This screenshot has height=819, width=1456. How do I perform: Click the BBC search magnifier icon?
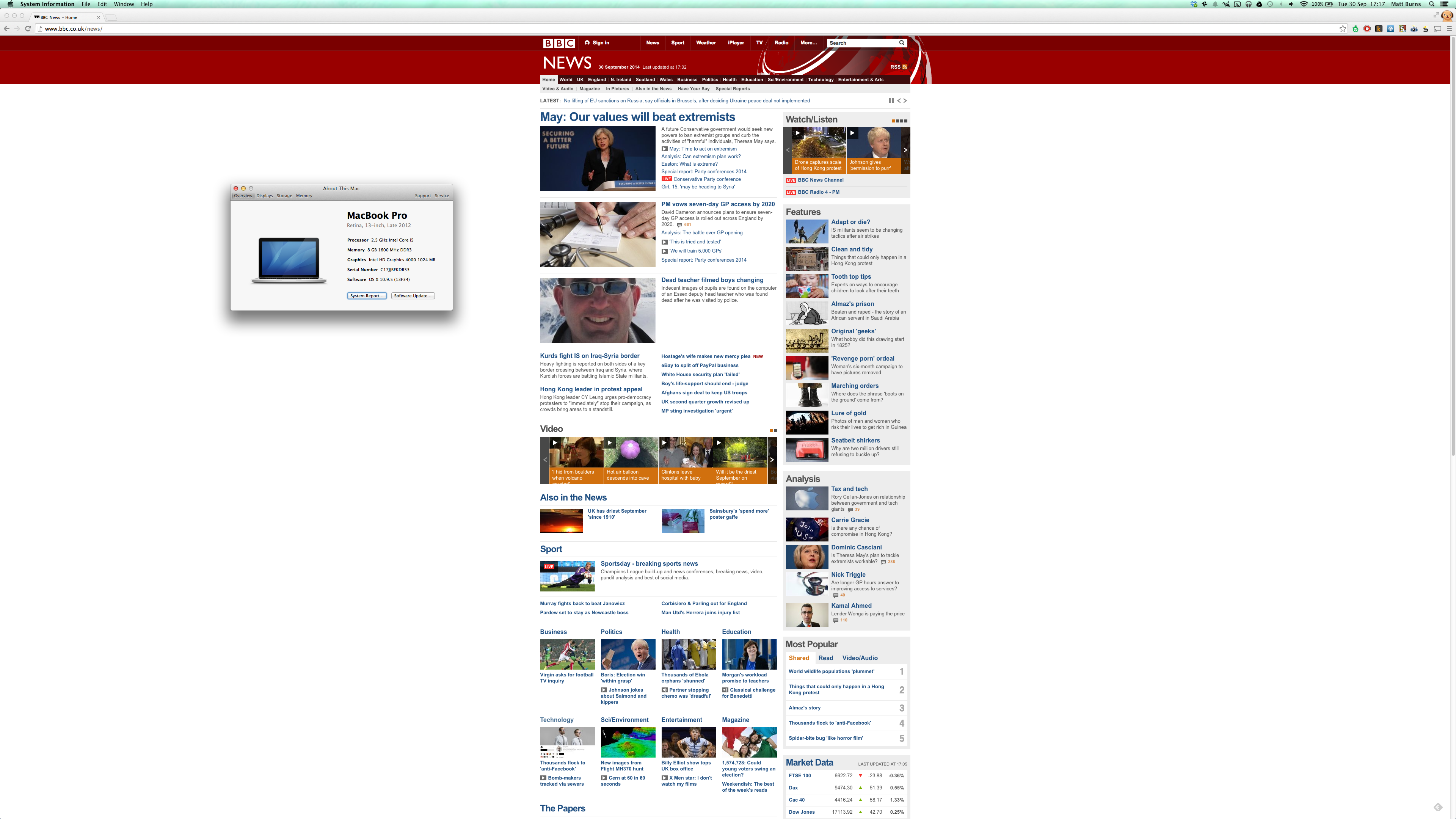pyautogui.click(x=902, y=42)
